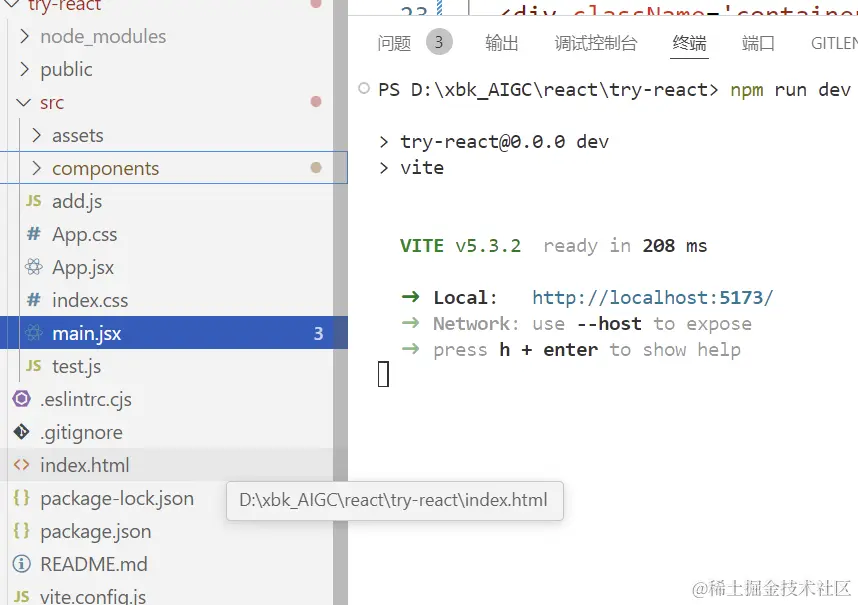The image size is (858, 605).
Task: Open the http://localhost:5173/ link
Action: (653, 297)
